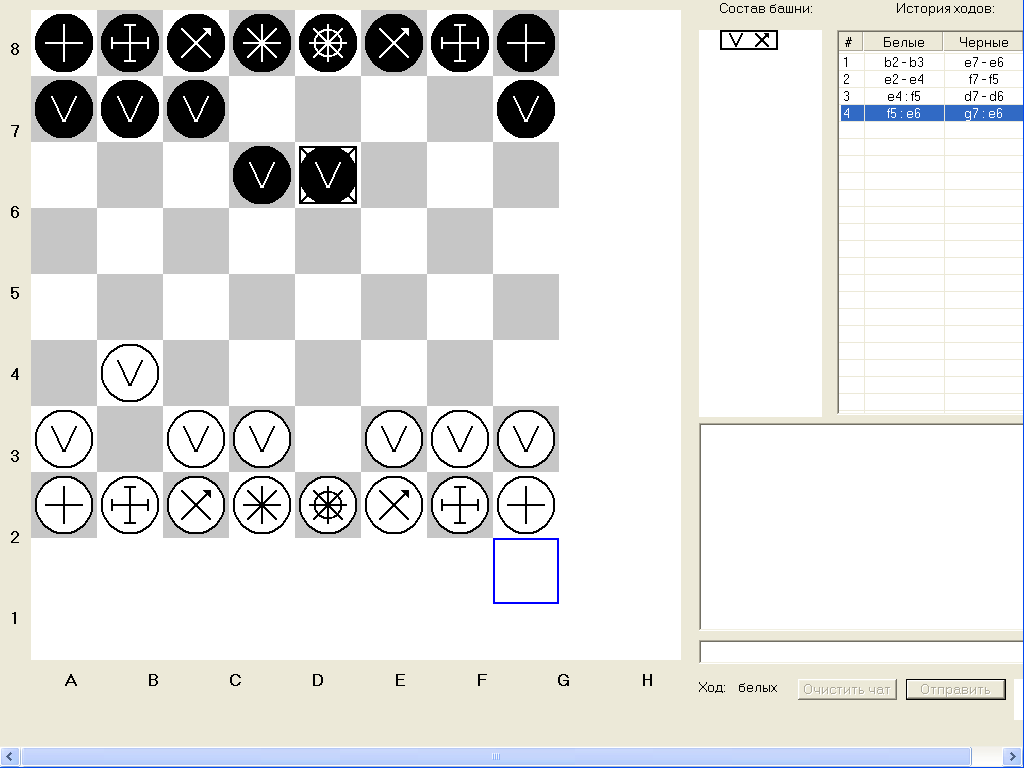Image resolution: width=1024 pixels, height=768 pixels.
Task: Click the История ходов label
Action: (x=945, y=9)
